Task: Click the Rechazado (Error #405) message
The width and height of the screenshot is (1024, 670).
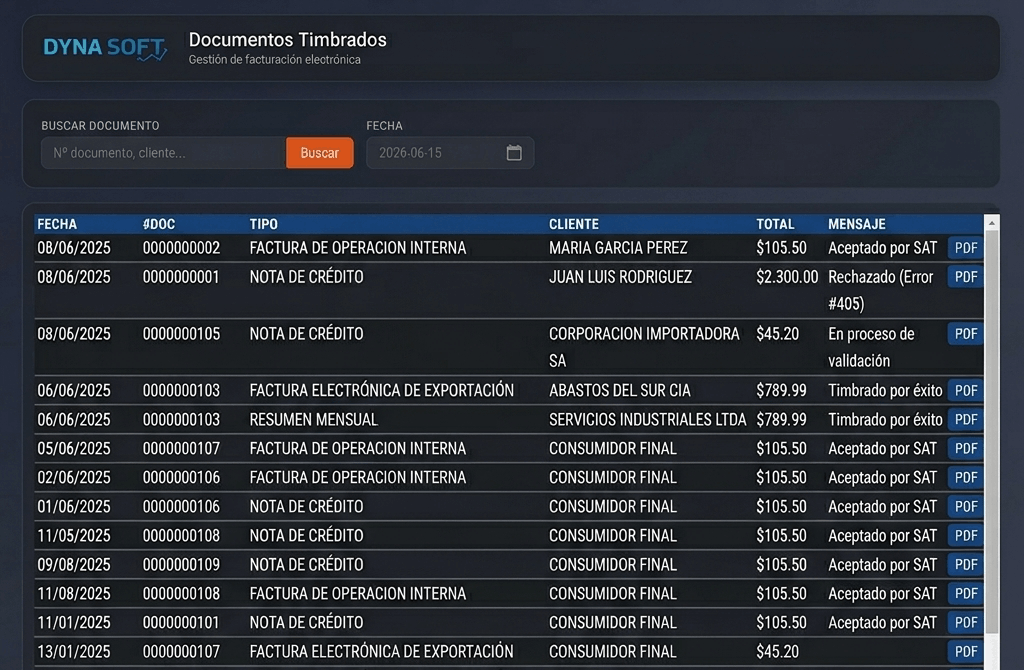Action: [x=880, y=290]
